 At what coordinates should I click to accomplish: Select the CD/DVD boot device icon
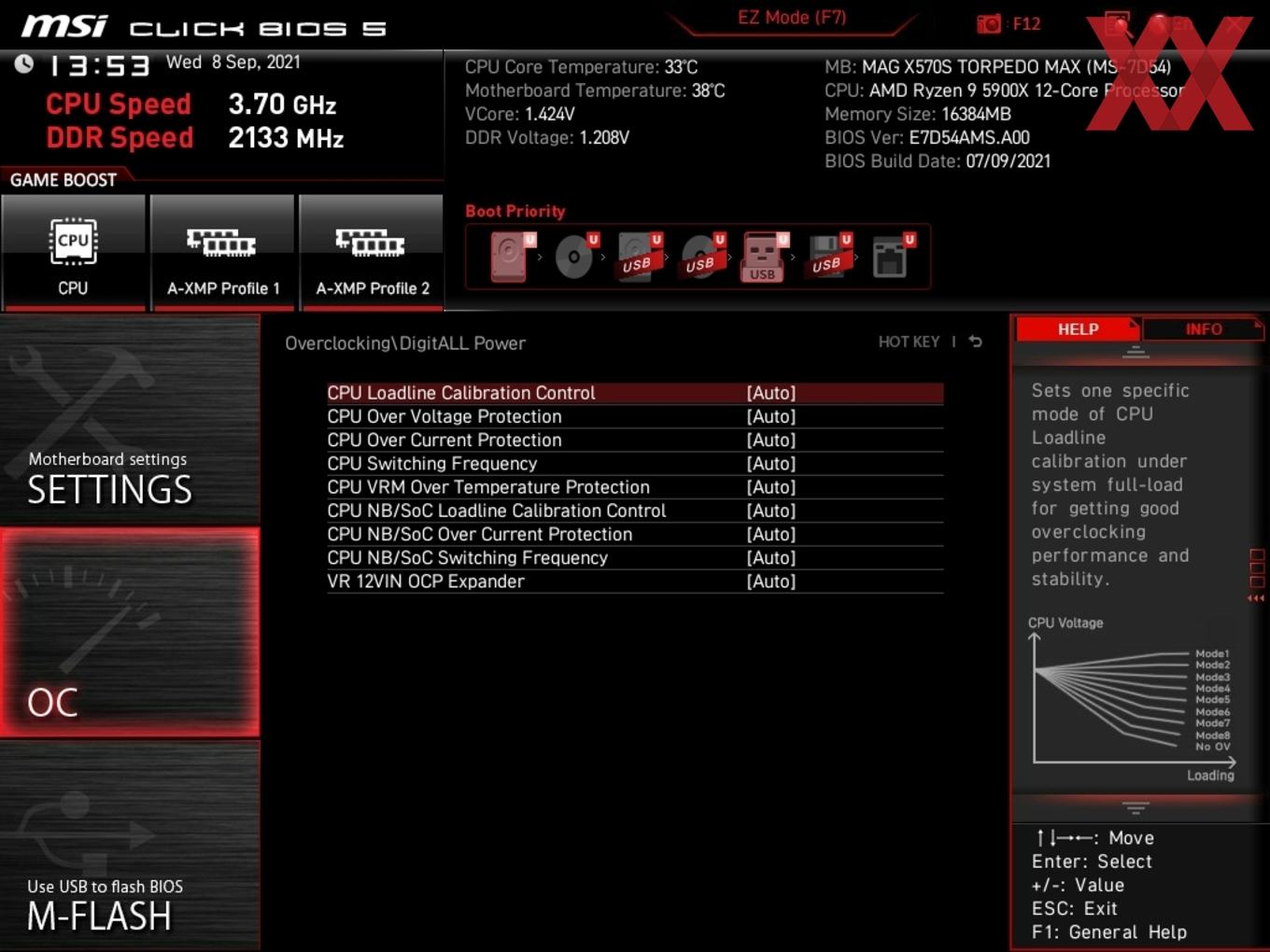(x=575, y=256)
